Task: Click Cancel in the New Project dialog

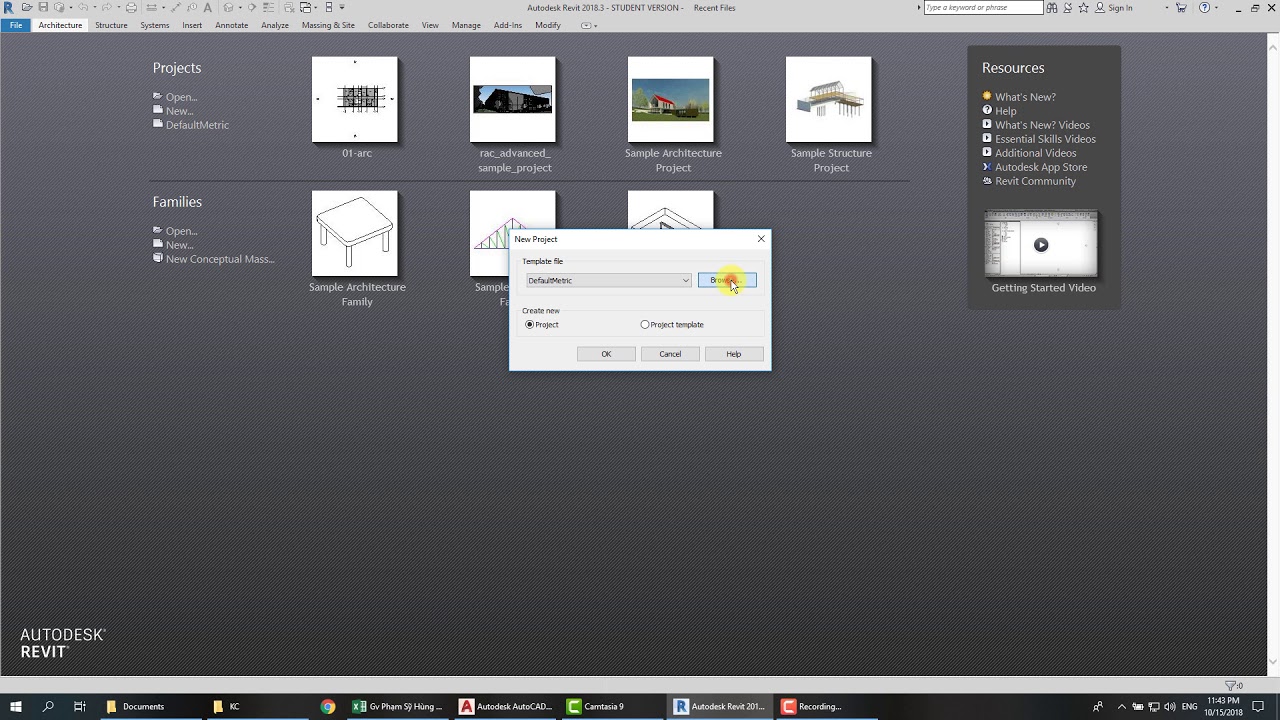Action: [x=670, y=354]
